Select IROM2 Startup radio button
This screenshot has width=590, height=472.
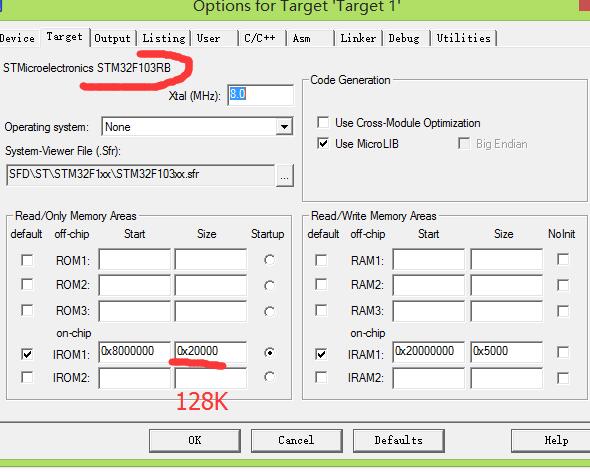coord(269,377)
